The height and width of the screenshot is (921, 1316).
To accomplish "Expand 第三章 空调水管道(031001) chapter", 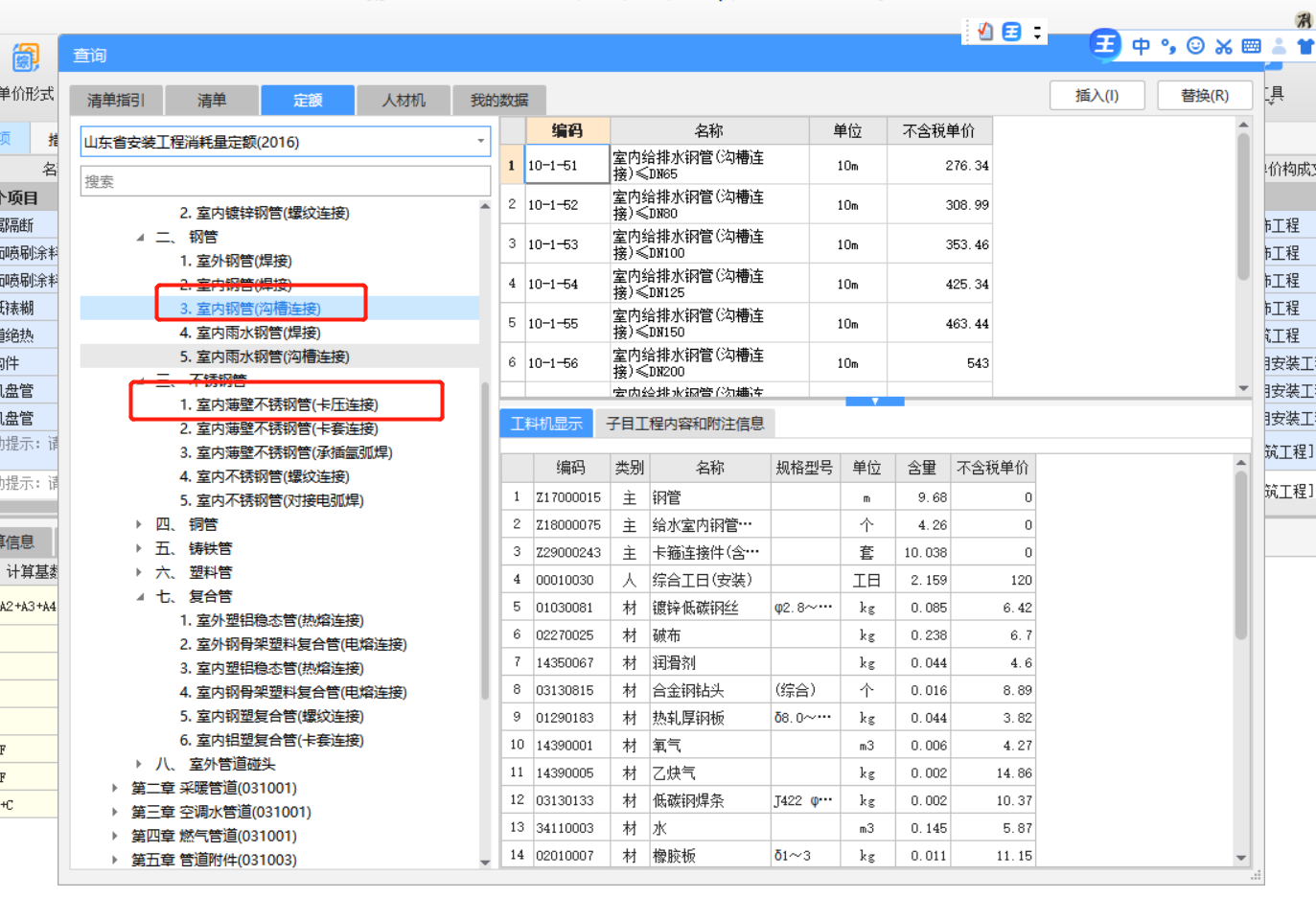I will pyautogui.click(x=115, y=812).
